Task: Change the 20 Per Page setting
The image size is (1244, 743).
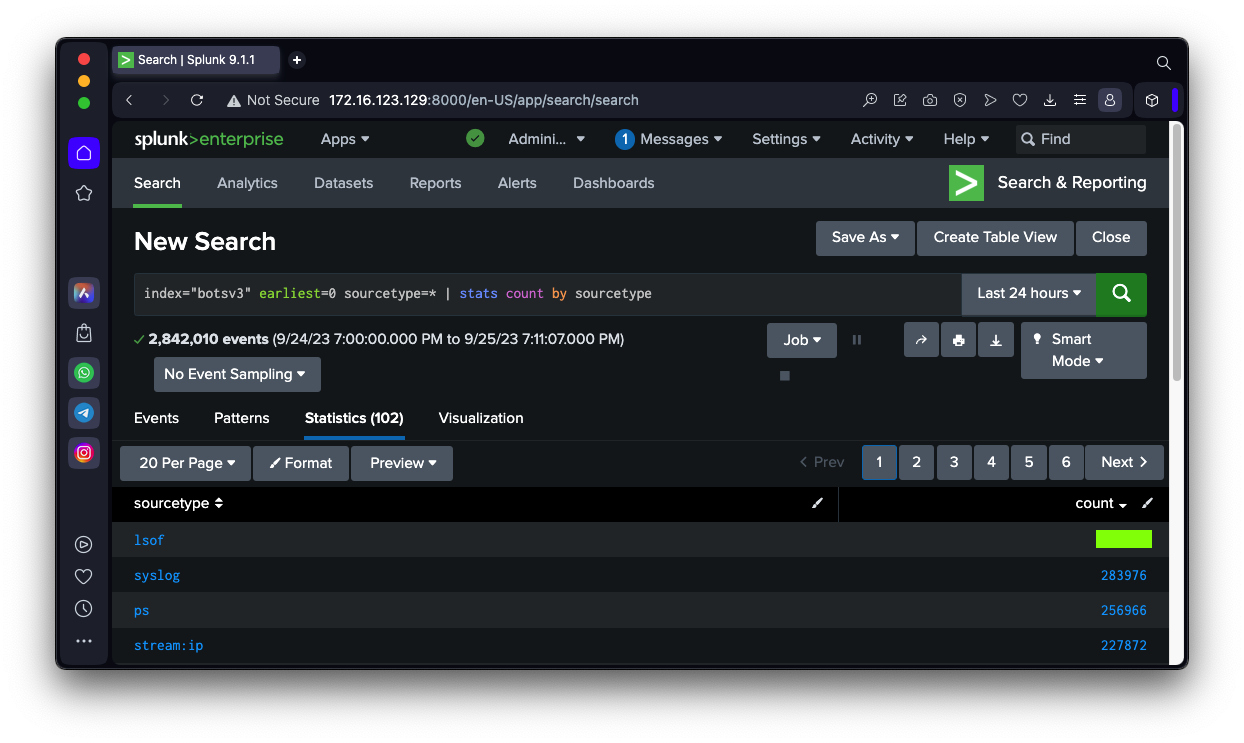Action: (186, 463)
